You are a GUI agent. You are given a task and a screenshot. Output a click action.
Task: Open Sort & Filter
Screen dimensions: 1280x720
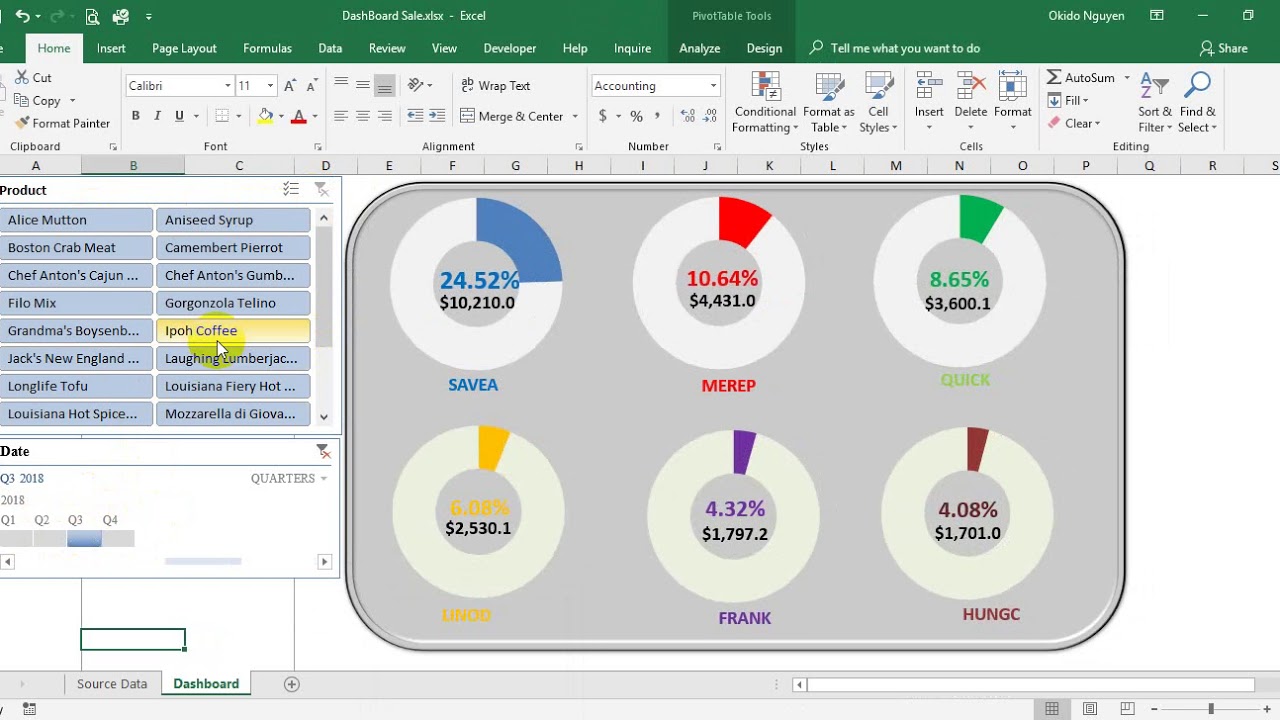pos(1155,102)
